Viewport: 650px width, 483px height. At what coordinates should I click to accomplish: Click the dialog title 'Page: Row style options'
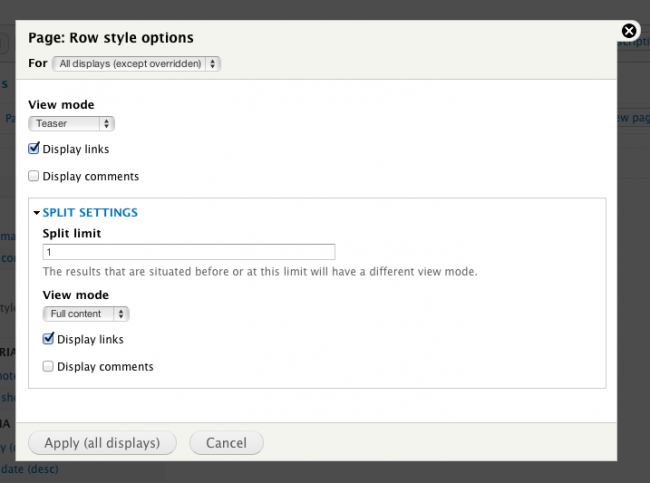(111, 38)
